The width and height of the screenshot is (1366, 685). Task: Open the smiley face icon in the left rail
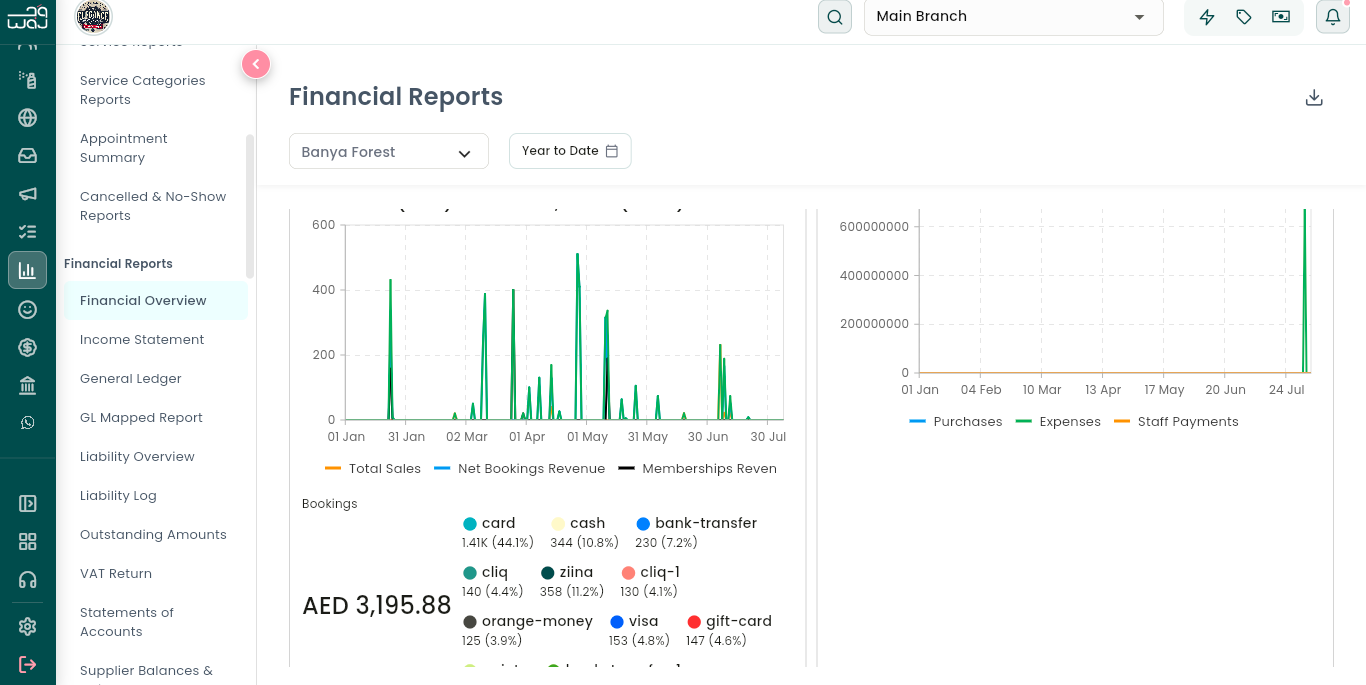click(28, 309)
